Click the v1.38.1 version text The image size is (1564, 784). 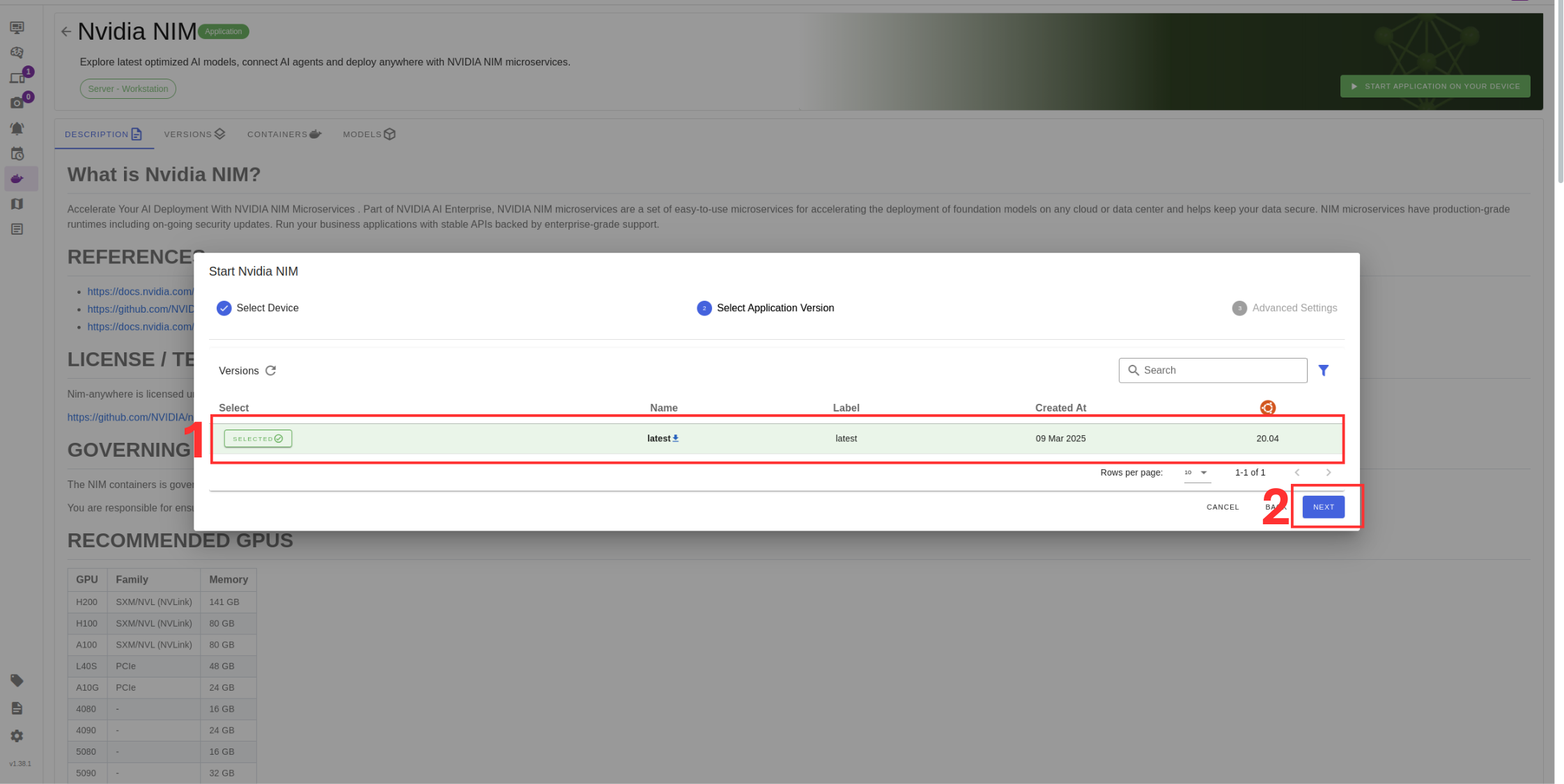(x=20, y=764)
